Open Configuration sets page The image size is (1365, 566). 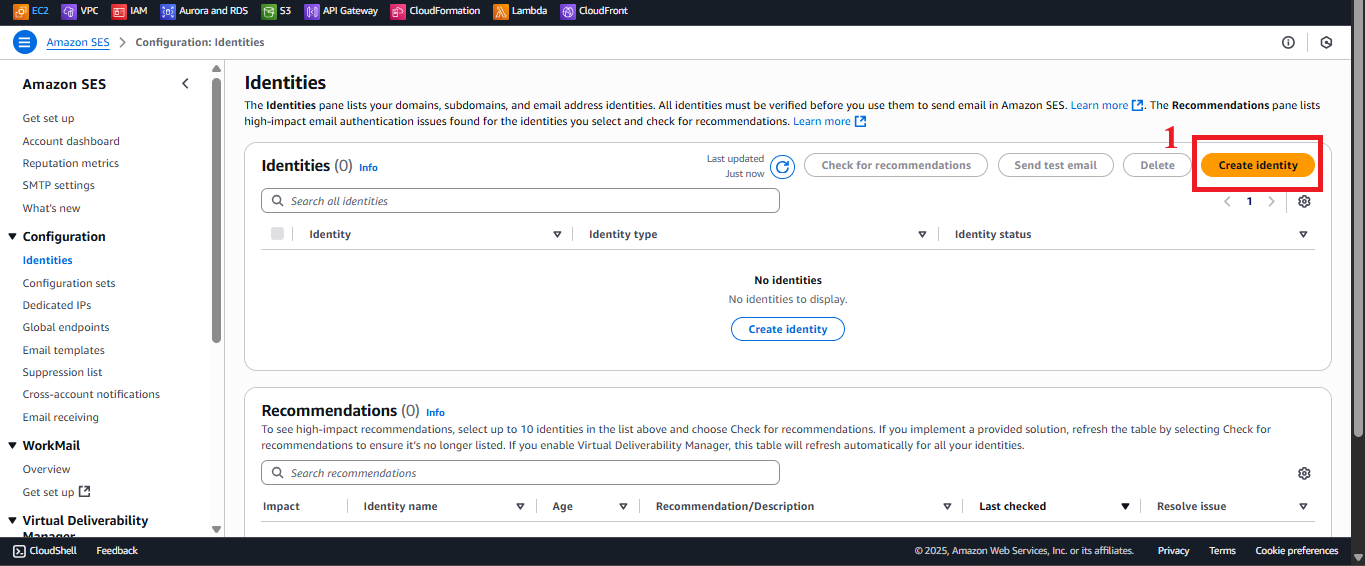click(69, 283)
